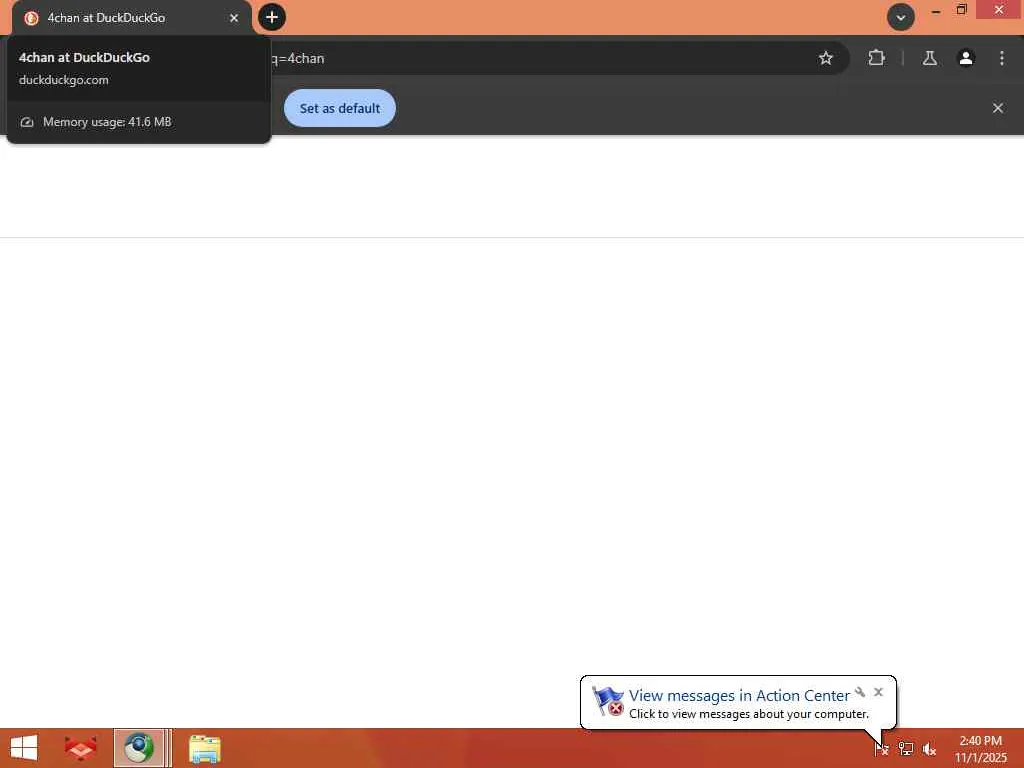Open the three-dot browser menu
The image size is (1024, 768).
point(1001,58)
